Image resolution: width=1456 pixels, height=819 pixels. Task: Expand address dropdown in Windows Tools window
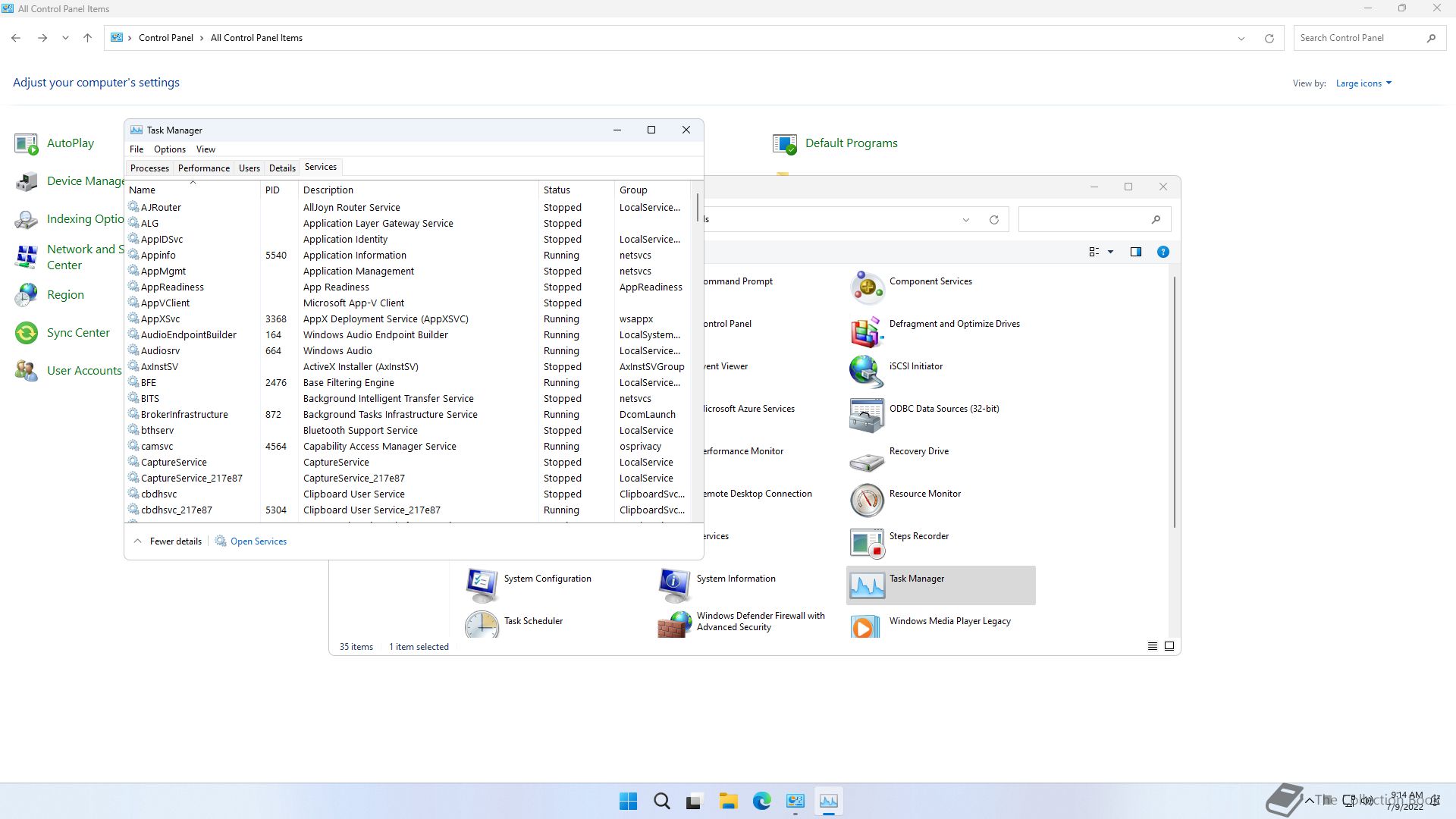tap(965, 220)
